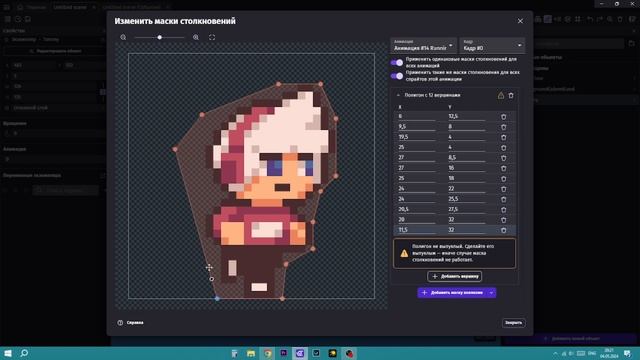
Task: Delete the whole 12-vertex polygon
Action: click(x=511, y=96)
